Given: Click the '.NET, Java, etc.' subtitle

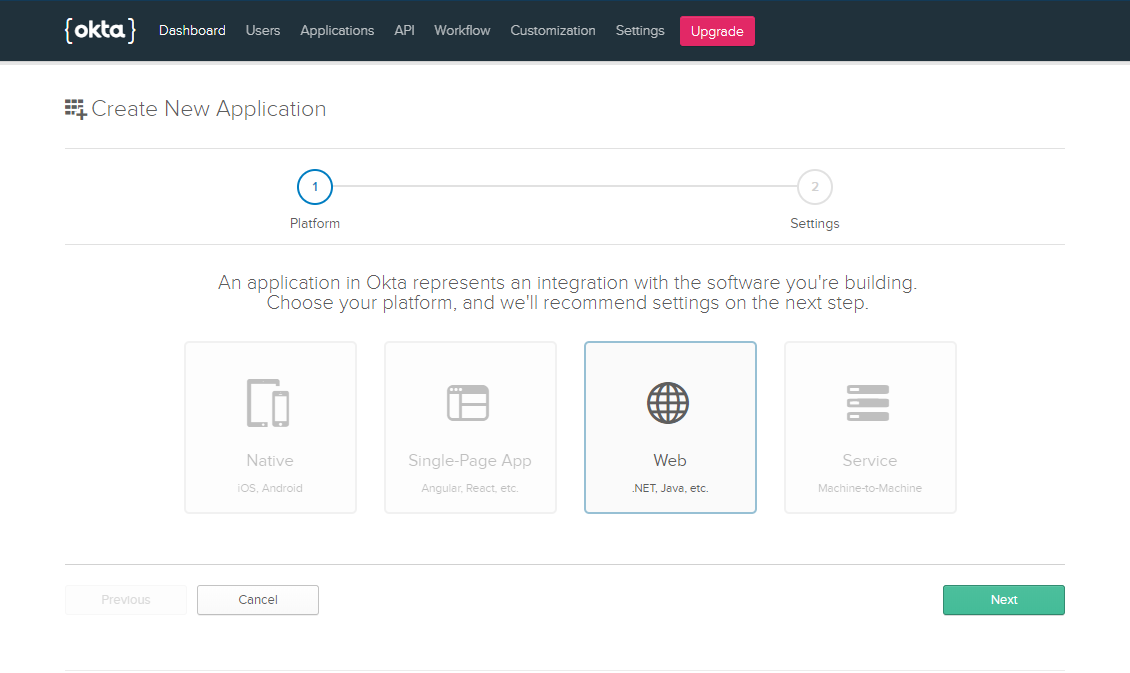Looking at the screenshot, I should (670, 488).
